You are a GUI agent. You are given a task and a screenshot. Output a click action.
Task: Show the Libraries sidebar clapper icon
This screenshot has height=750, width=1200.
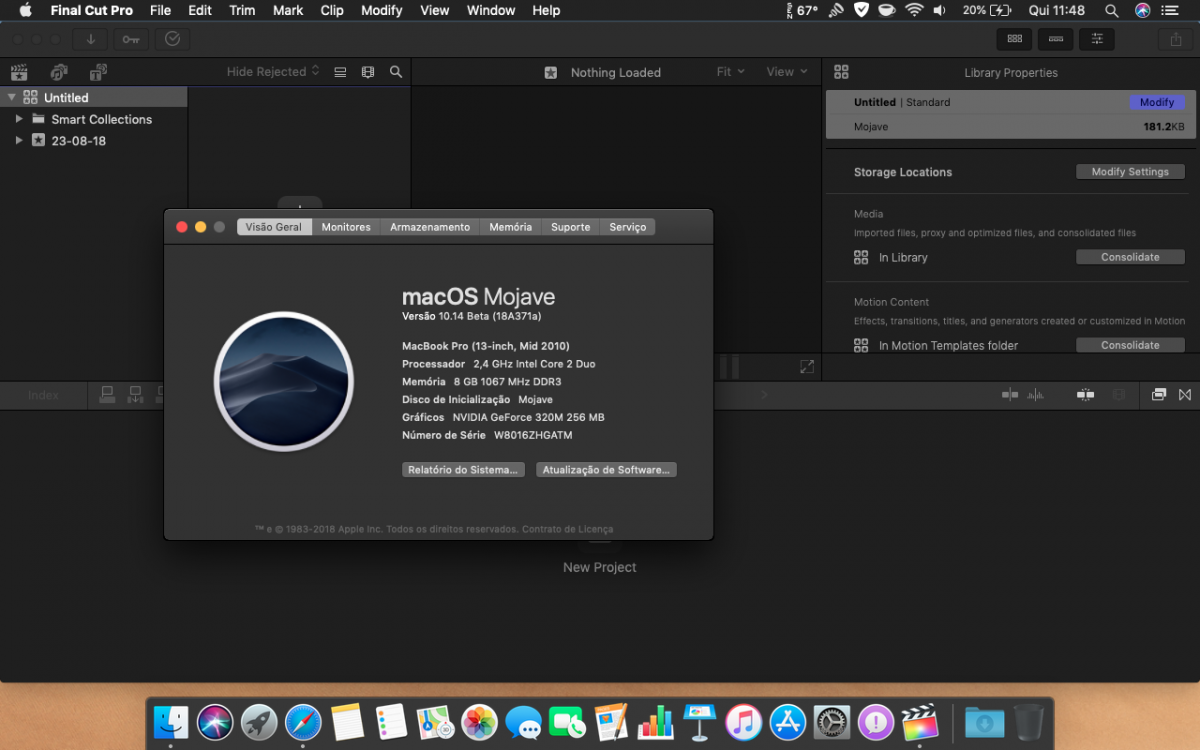(19, 72)
